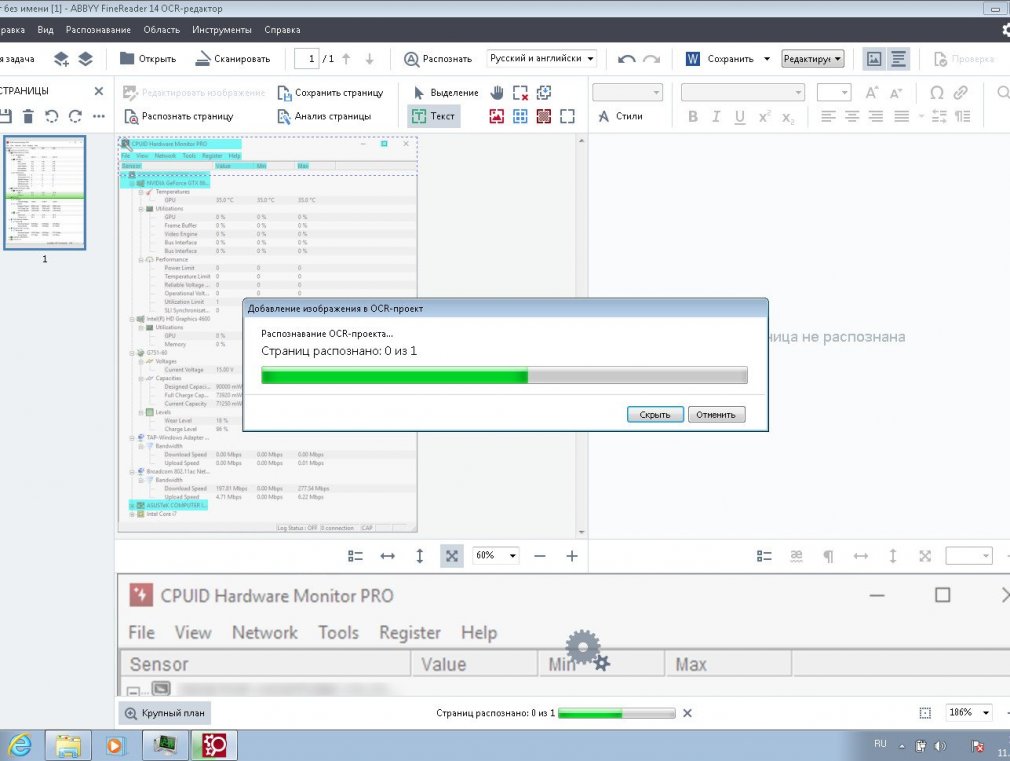Viewport: 1010px width, 761px height.
Task: Rotate page clockwise in Pages panel
Action: pyautogui.click(x=75, y=116)
